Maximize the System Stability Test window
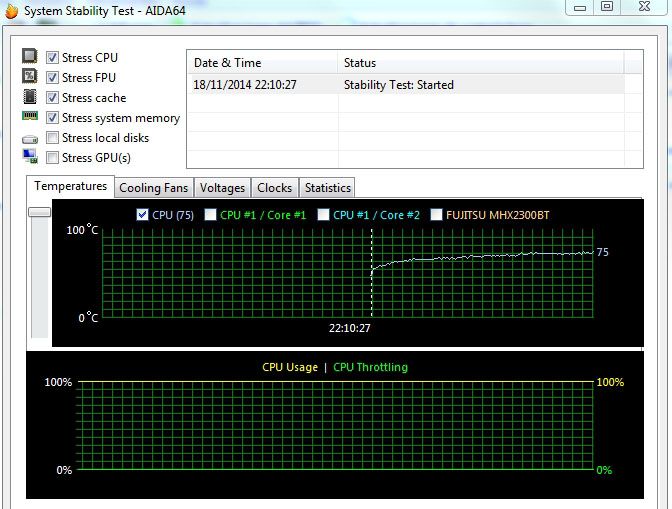This screenshot has height=509, width=672. (607, 6)
